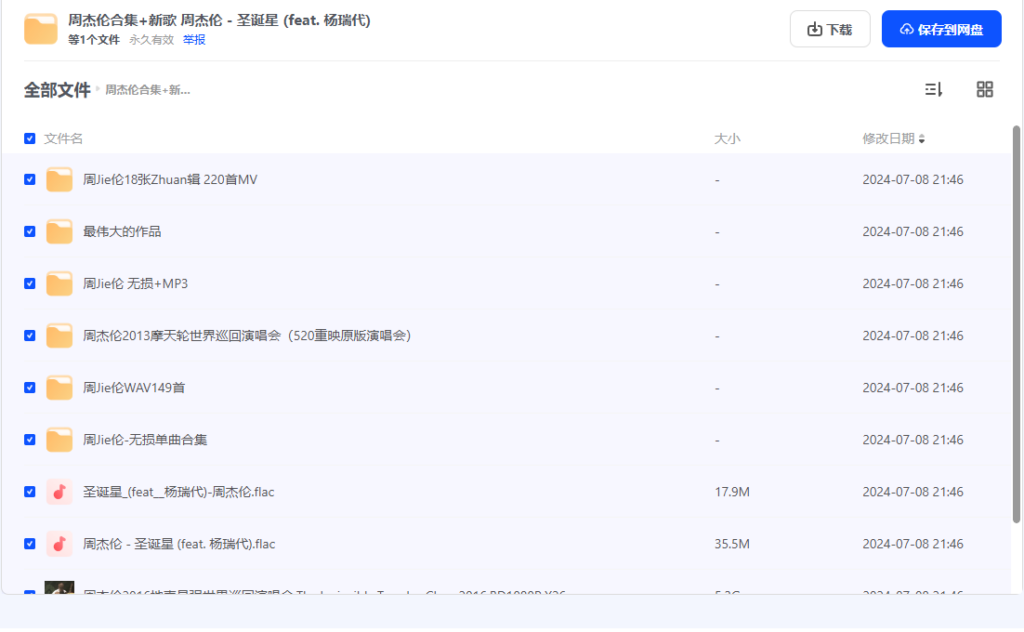Screen dimensions: 1024x632
Task: Click the sort order icon
Action: pos(933,89)
